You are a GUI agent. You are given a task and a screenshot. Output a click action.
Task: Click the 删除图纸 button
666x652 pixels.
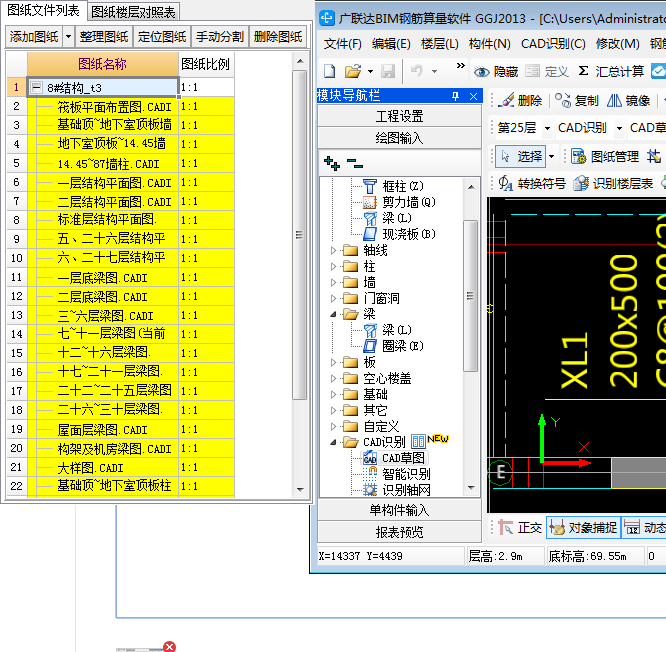coord(278,37)
